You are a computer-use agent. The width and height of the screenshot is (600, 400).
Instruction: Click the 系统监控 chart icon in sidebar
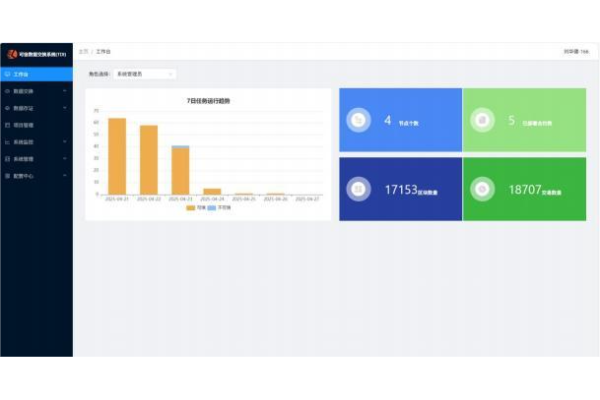tap(8, 142)
